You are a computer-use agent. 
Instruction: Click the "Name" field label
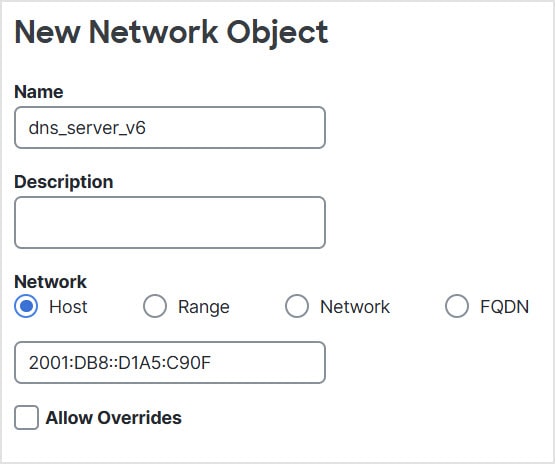[x=39, y=92]
